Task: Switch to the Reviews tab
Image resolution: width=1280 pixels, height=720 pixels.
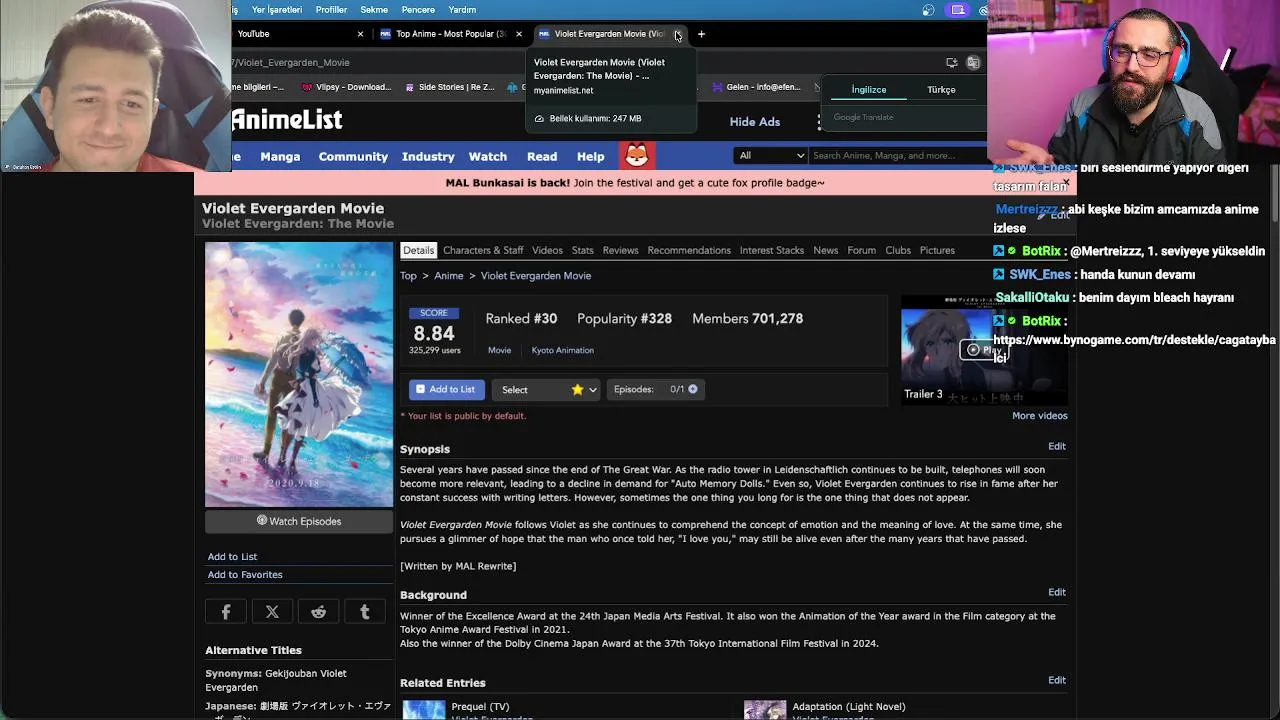Action: (x=620, y=250)
